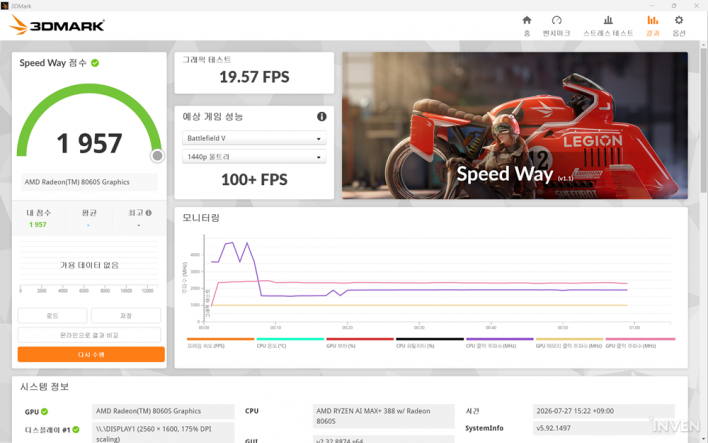Toggle the cyan CPU 온도 (°C) legend

[290, 343]
